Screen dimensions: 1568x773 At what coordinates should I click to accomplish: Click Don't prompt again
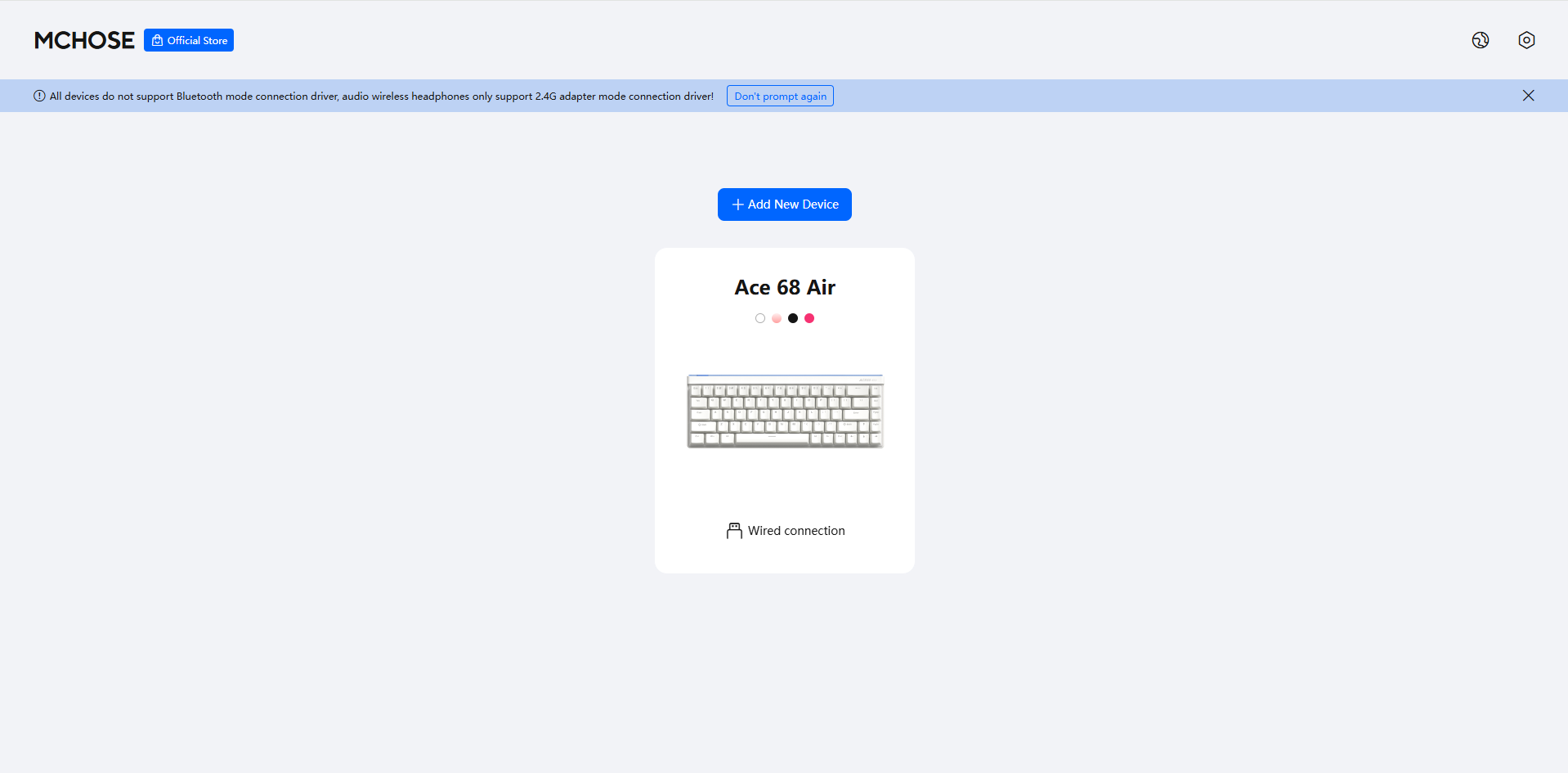point(780,96)
